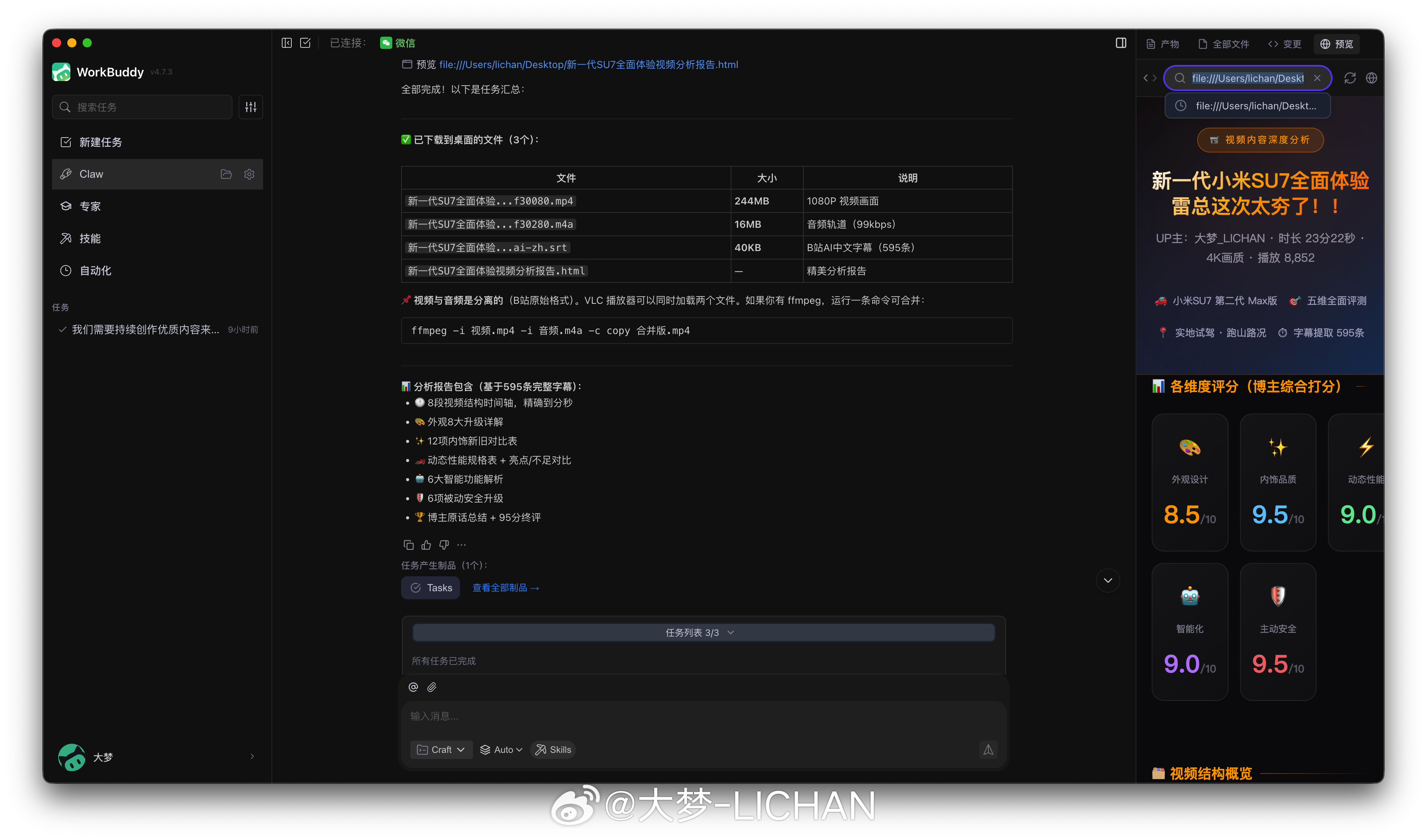Open preview in external browser globe icon
1427x840 pixels.
pyautogui.click(x=1371, y=78)
